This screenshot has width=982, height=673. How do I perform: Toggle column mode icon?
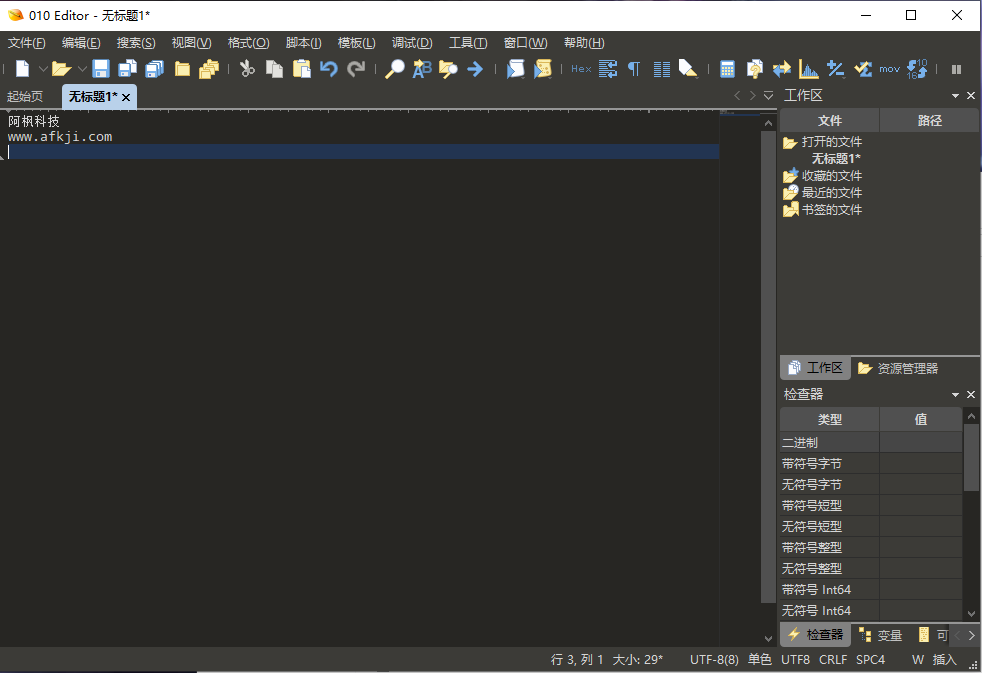coord(662,69)
